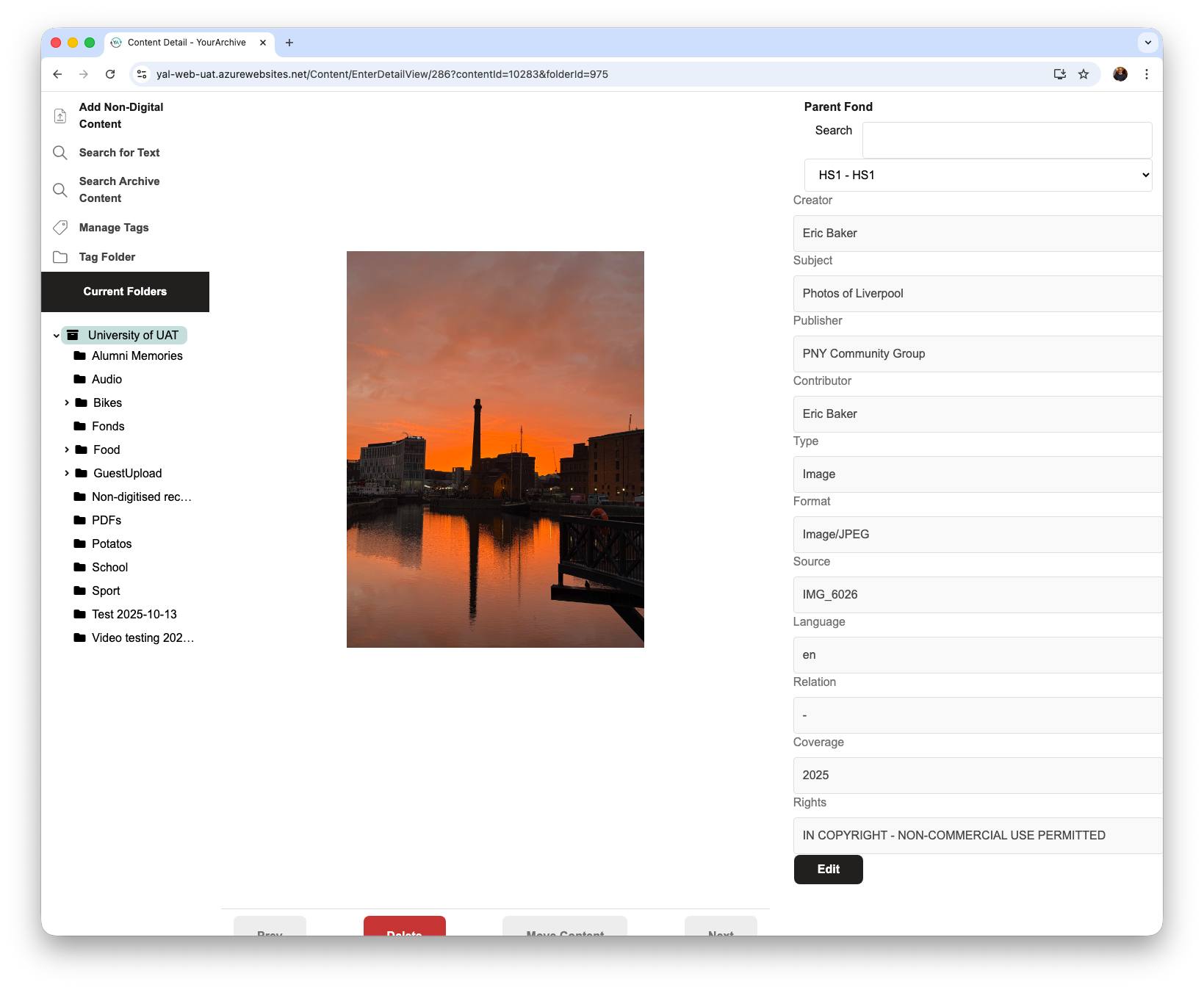Select the Search for Text magnifier icon
The width and height of the screenshot is (1204, 990).
[x=60, y=153]
